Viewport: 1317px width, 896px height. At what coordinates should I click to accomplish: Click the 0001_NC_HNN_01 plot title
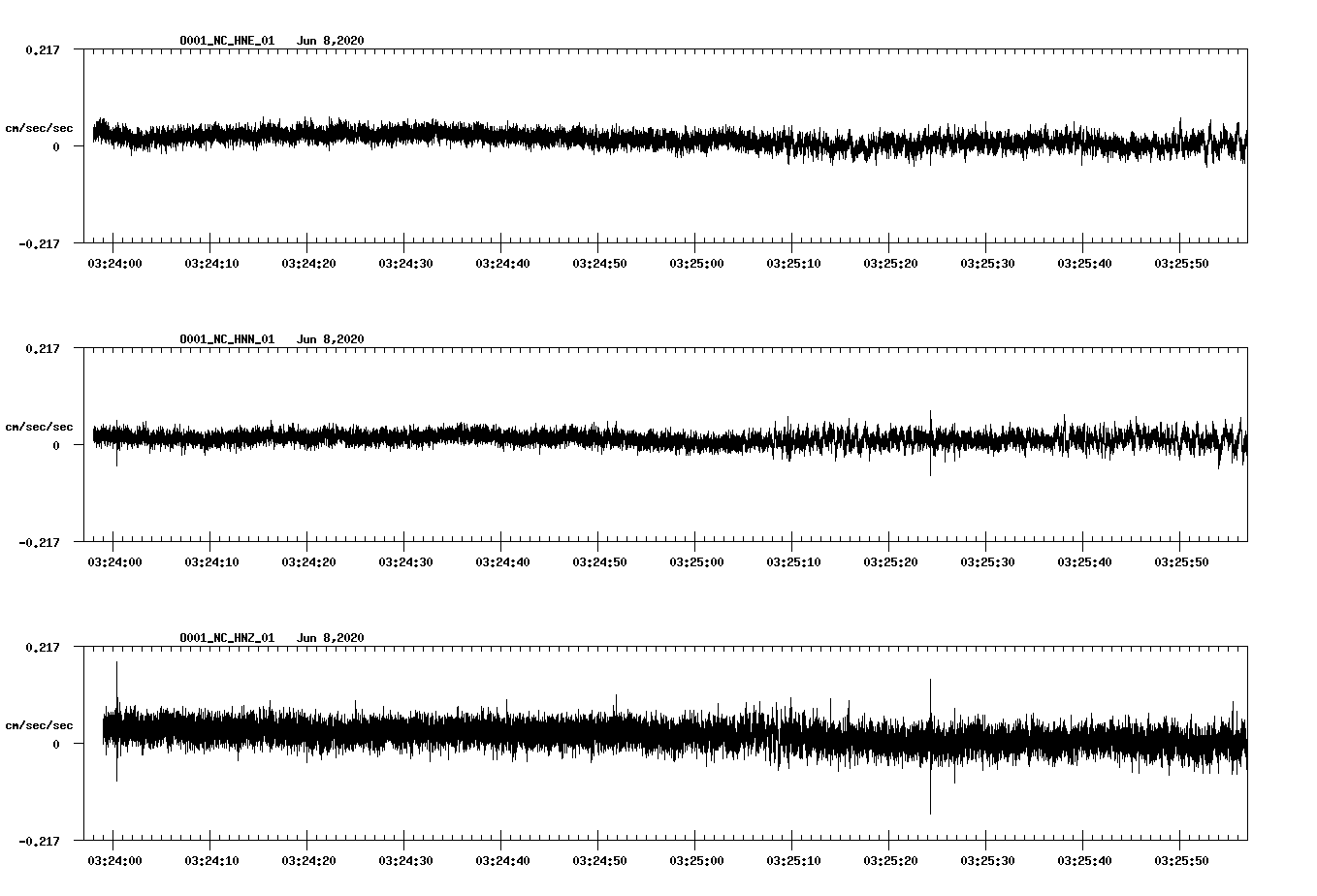(227, 339)
